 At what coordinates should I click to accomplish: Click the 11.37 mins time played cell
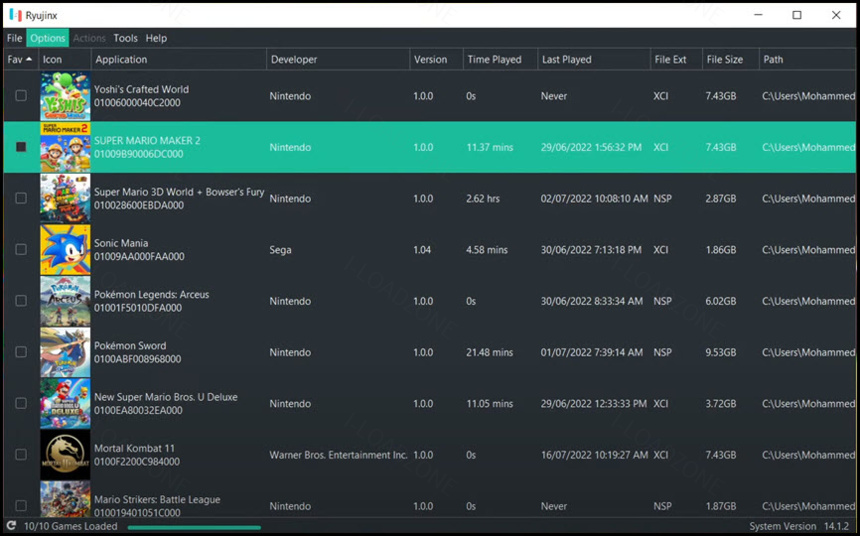click(x=489, y=147)
